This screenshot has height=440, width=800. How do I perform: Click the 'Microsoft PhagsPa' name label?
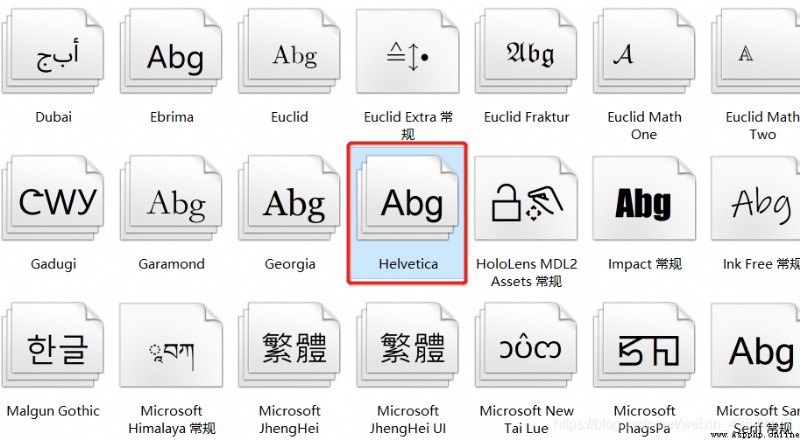point(644,420)
